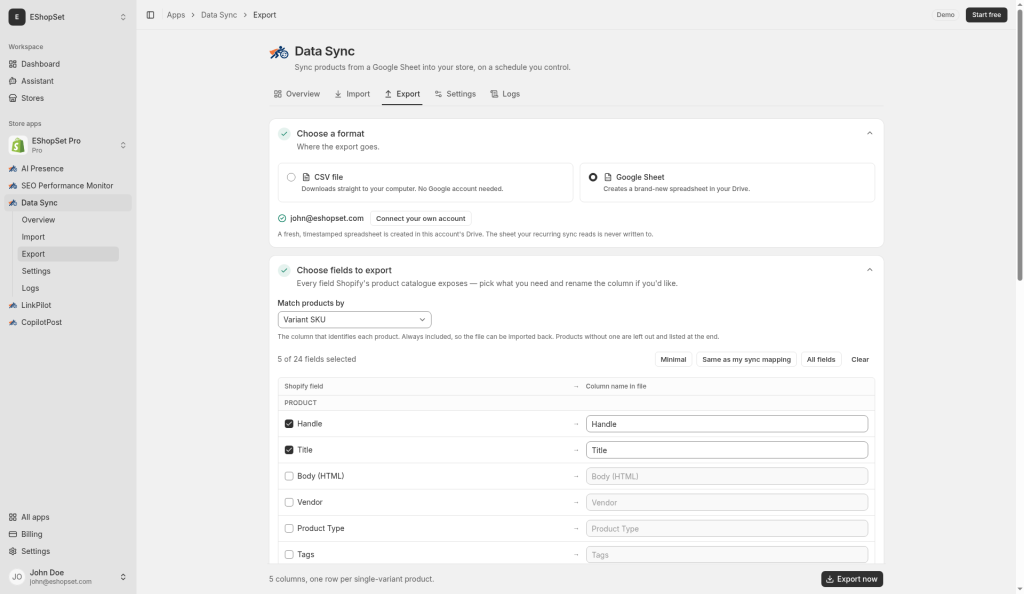1024x594 pixels.
Task: Click the Start free button
Action: point(986,14)
